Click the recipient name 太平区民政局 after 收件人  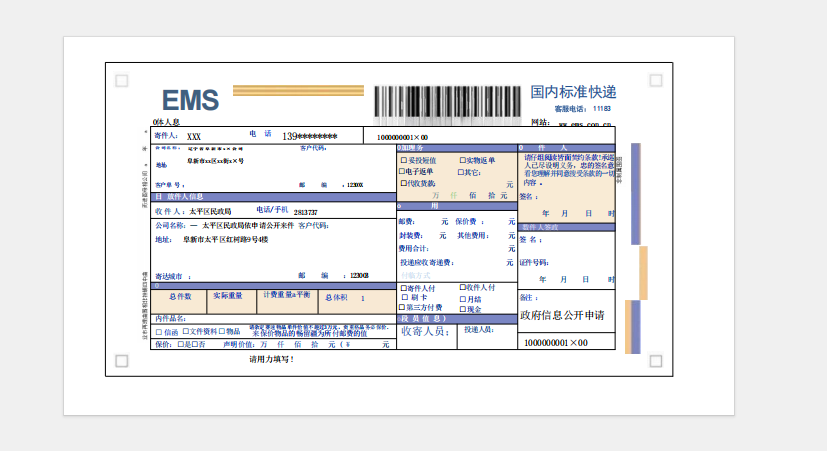click(x=210, y=212)
